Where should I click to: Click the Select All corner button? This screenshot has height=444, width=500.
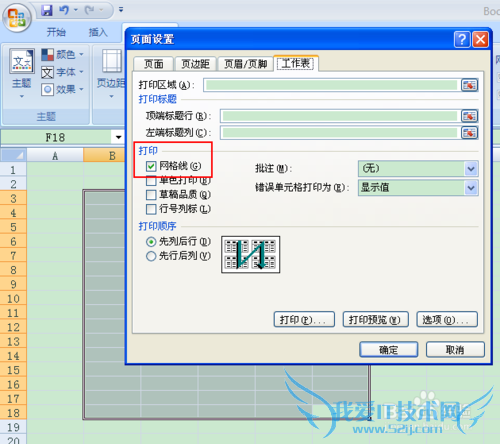[x=14, y=155]
